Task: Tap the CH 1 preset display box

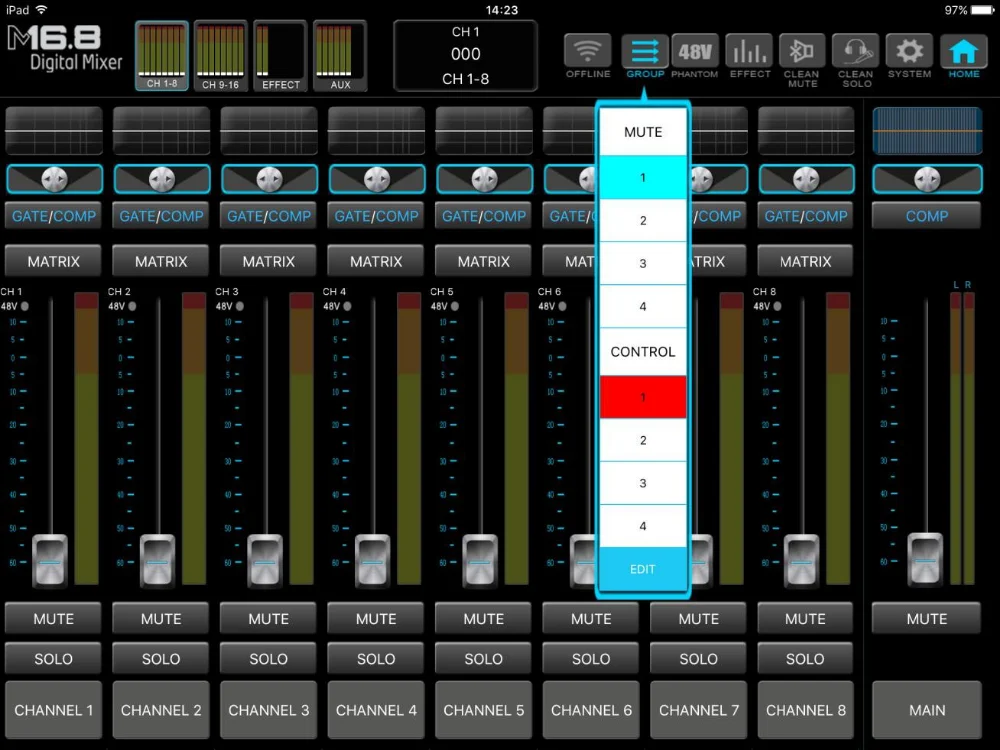Action: tap(466, 55)
